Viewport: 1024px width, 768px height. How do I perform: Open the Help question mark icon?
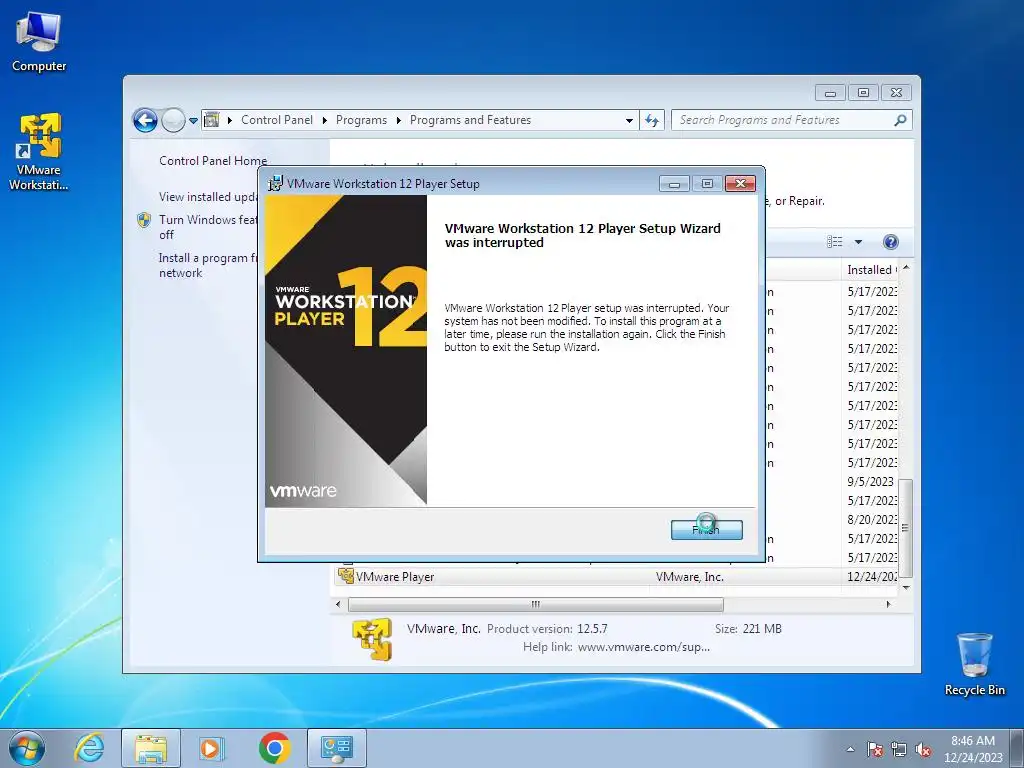(x=891, y=242)
